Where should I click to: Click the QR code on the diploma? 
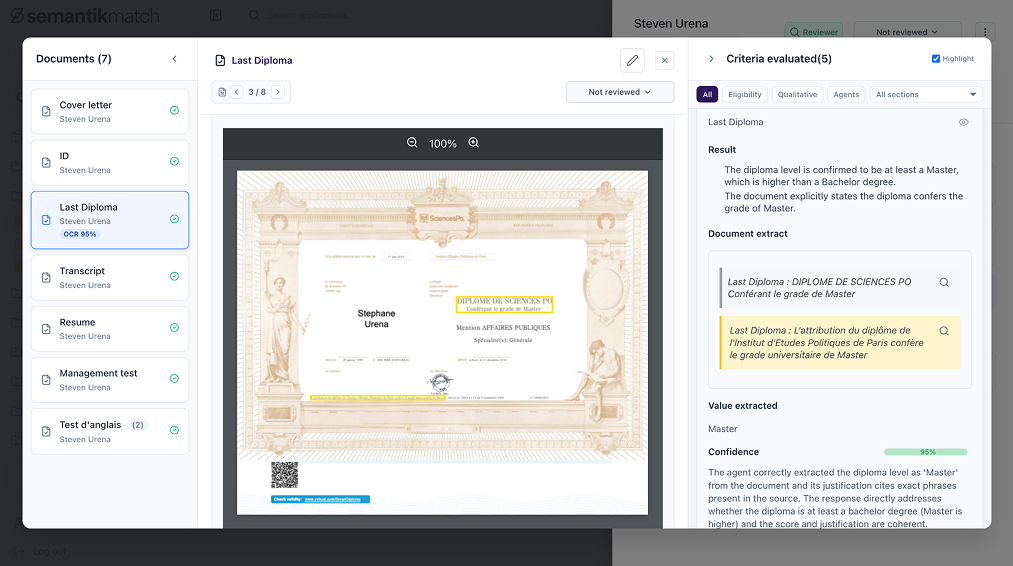point(284,475)
